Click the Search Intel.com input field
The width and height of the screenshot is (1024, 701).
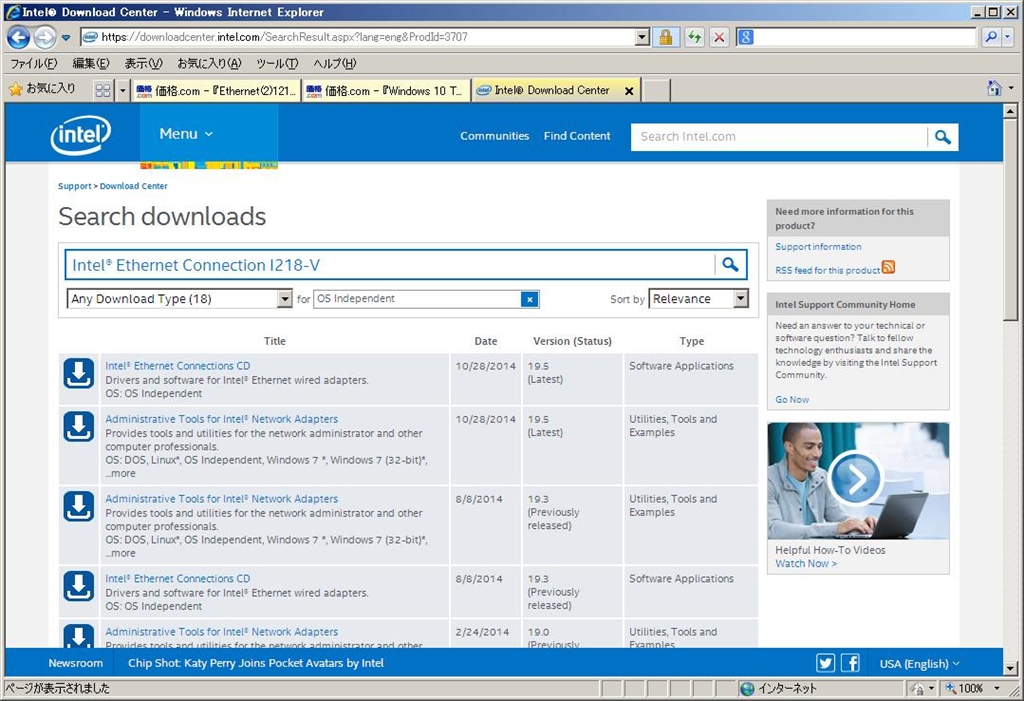[x=779, y=137]
